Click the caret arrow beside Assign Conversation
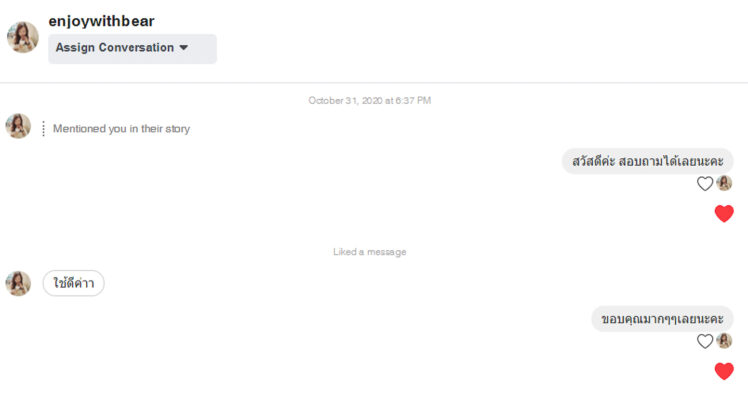748x400 pixels. pyautogui.click(x=184, y=48)
